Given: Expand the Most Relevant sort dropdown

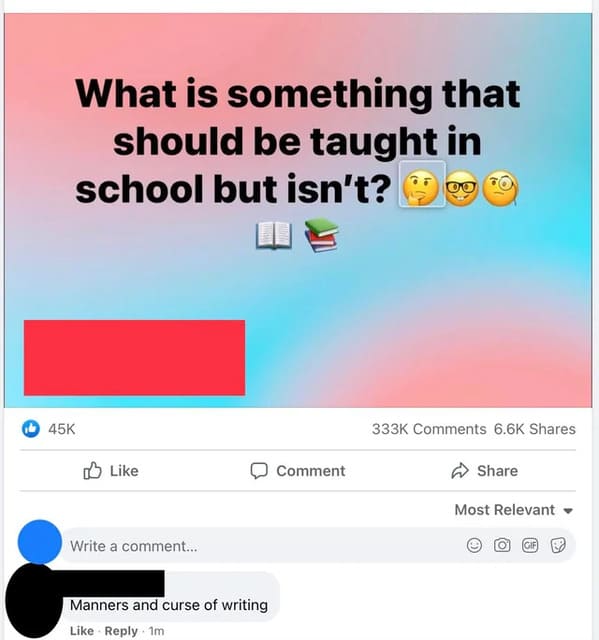Looking at the screenshot, I should pyautogui.click(x=514, y=510).
